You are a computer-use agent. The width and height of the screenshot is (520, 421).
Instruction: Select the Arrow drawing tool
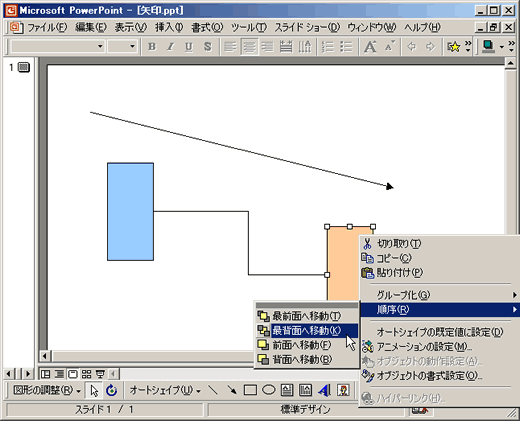point(232,390)
